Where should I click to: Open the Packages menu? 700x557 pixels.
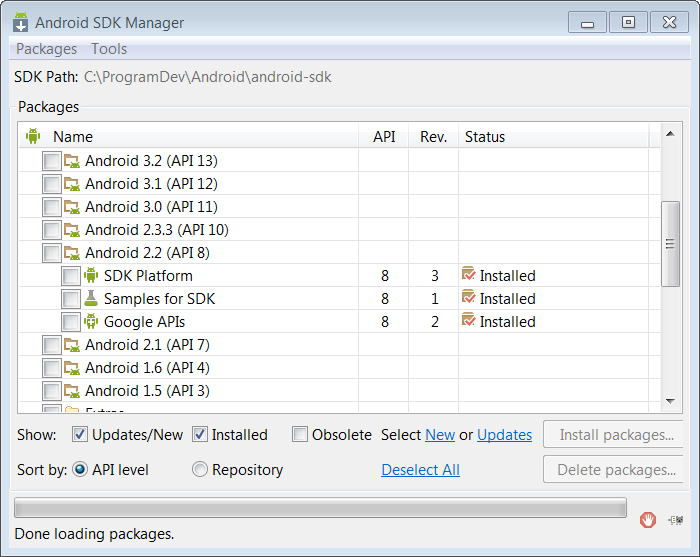pos(46,49)
